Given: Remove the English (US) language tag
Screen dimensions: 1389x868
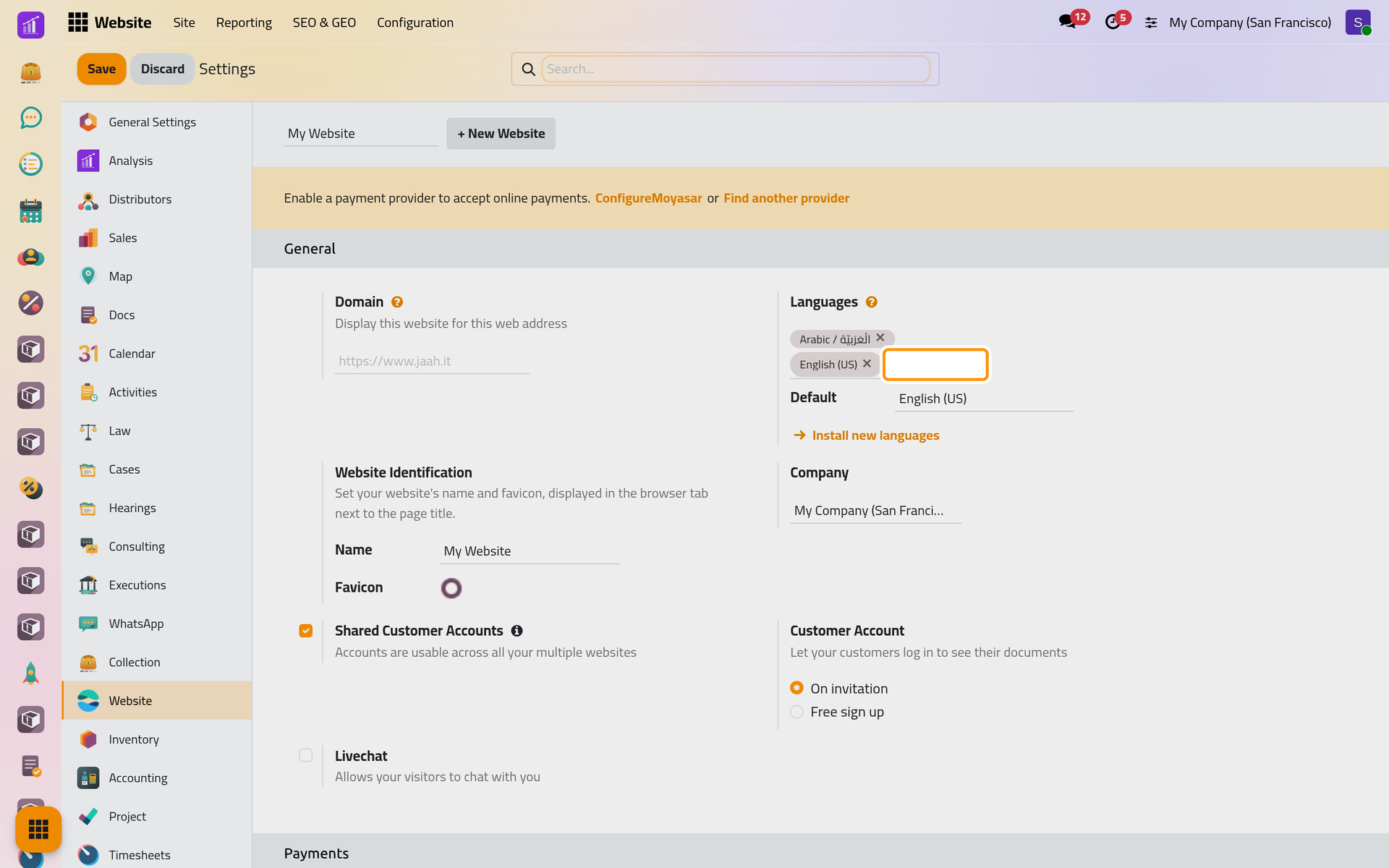Looking at the screenshot, I should (867, 363).
